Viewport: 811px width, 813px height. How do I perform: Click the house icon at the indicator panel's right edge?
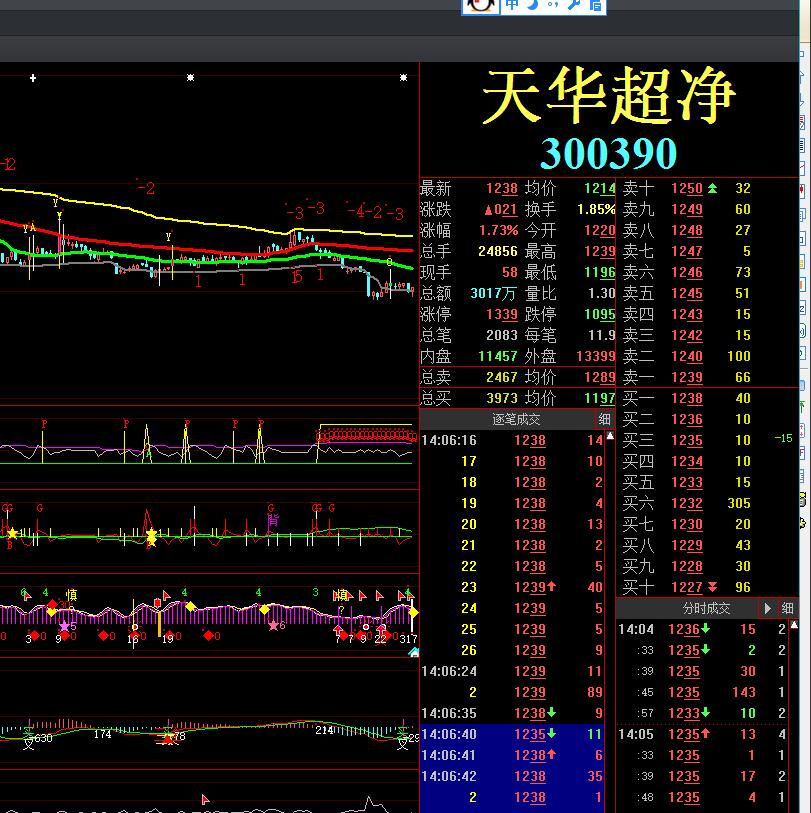[x=414, y=652]
